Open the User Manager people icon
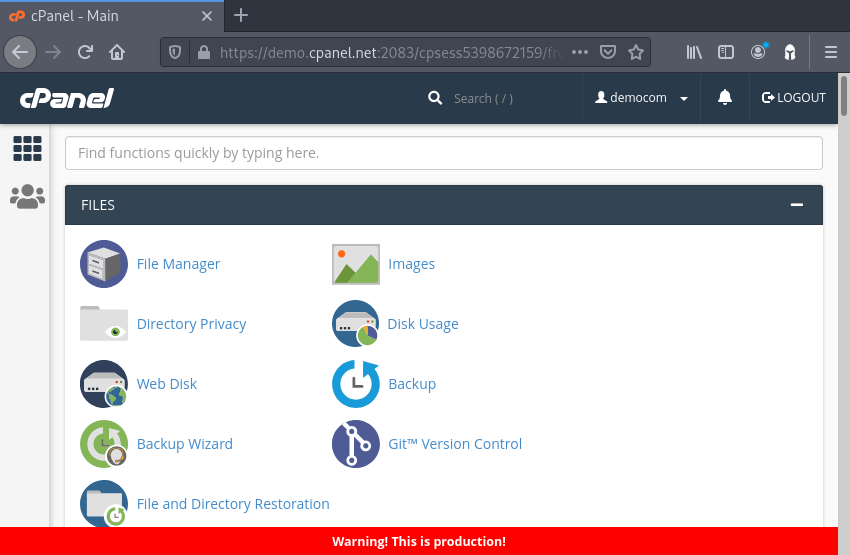Image resolution: width=850 pixels, height=555 pixels. [27, 196]
